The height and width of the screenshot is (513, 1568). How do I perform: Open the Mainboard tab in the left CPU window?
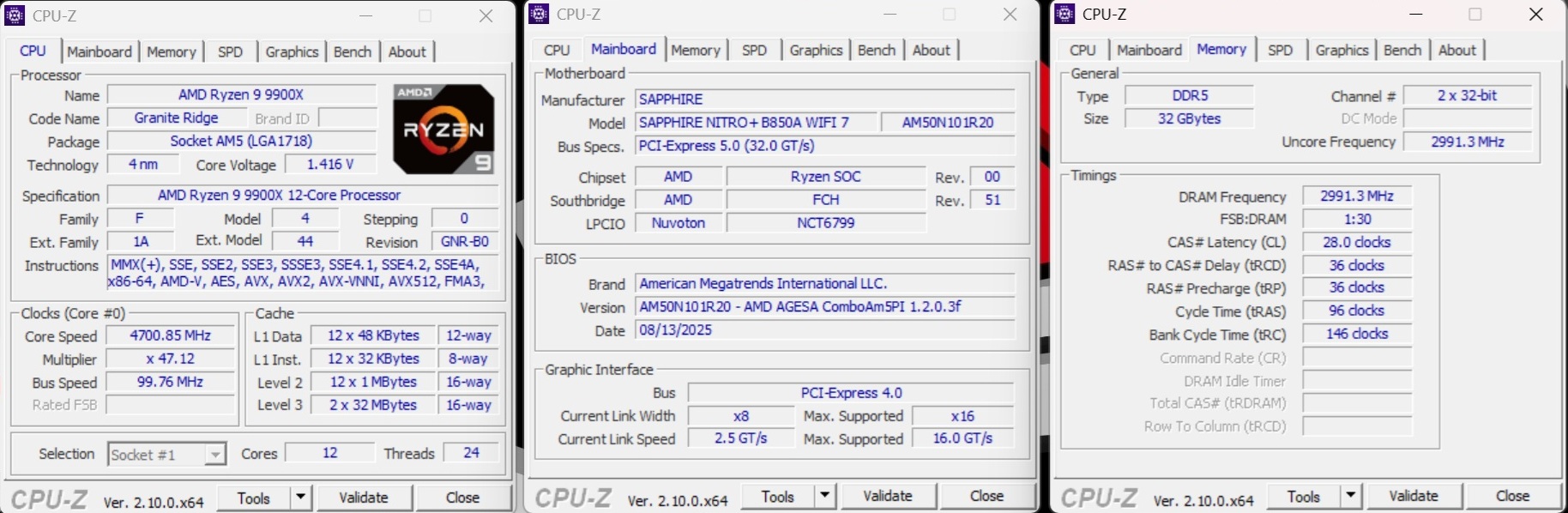(x=100, y=51)
